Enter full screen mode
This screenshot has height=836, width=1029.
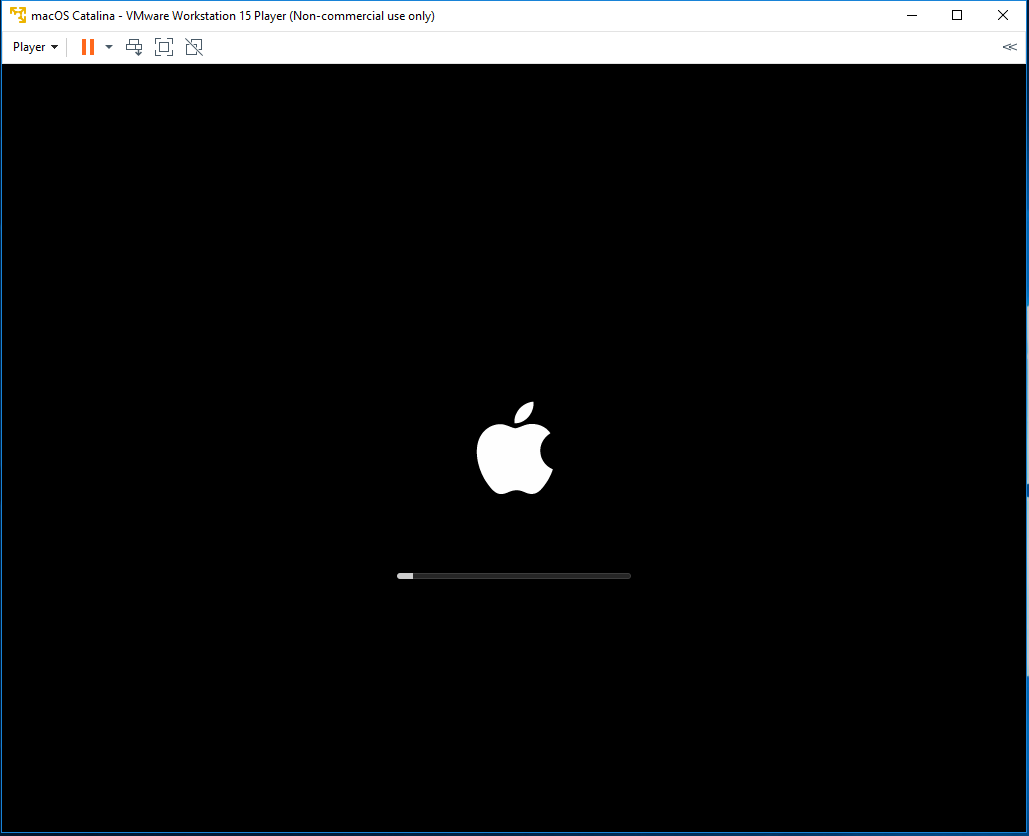[164, 47]
